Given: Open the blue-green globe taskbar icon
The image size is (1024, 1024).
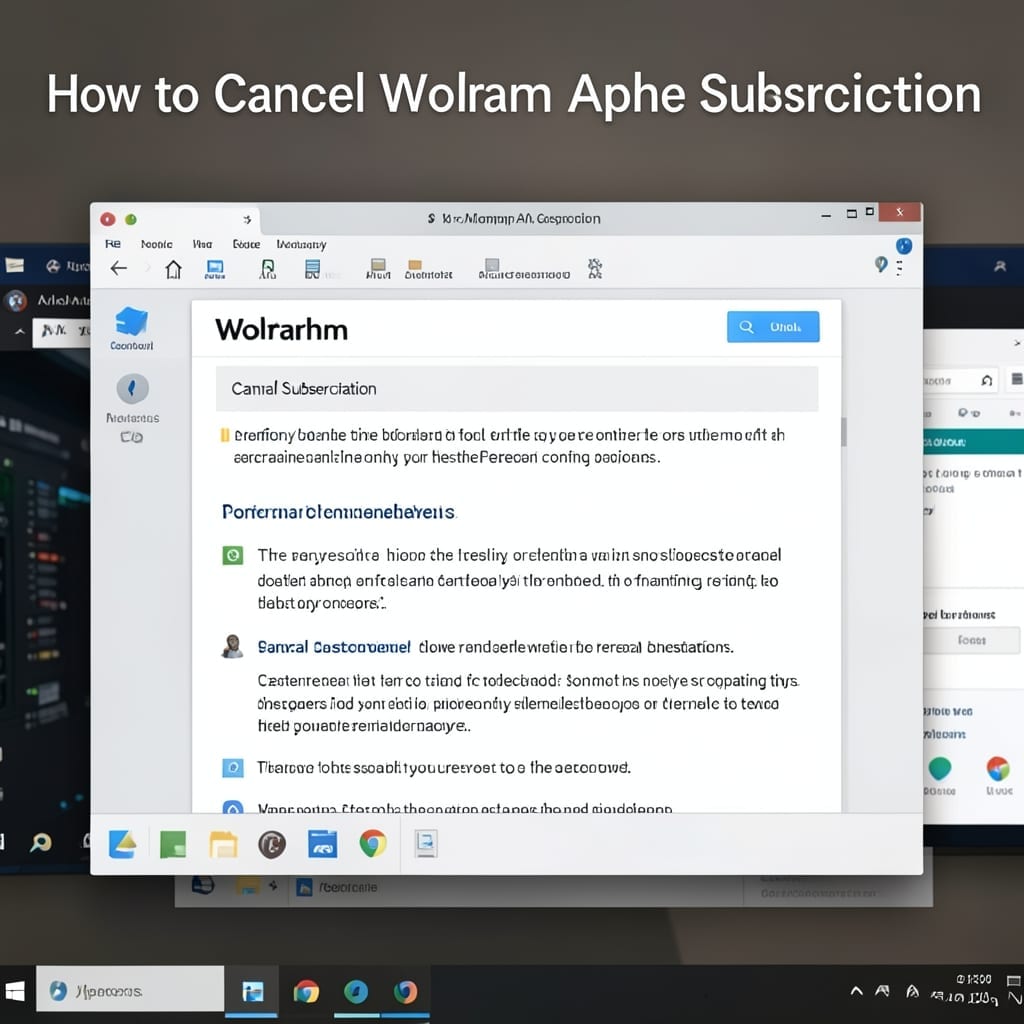Looking at the screenshot, I should [x=356, y=991].
